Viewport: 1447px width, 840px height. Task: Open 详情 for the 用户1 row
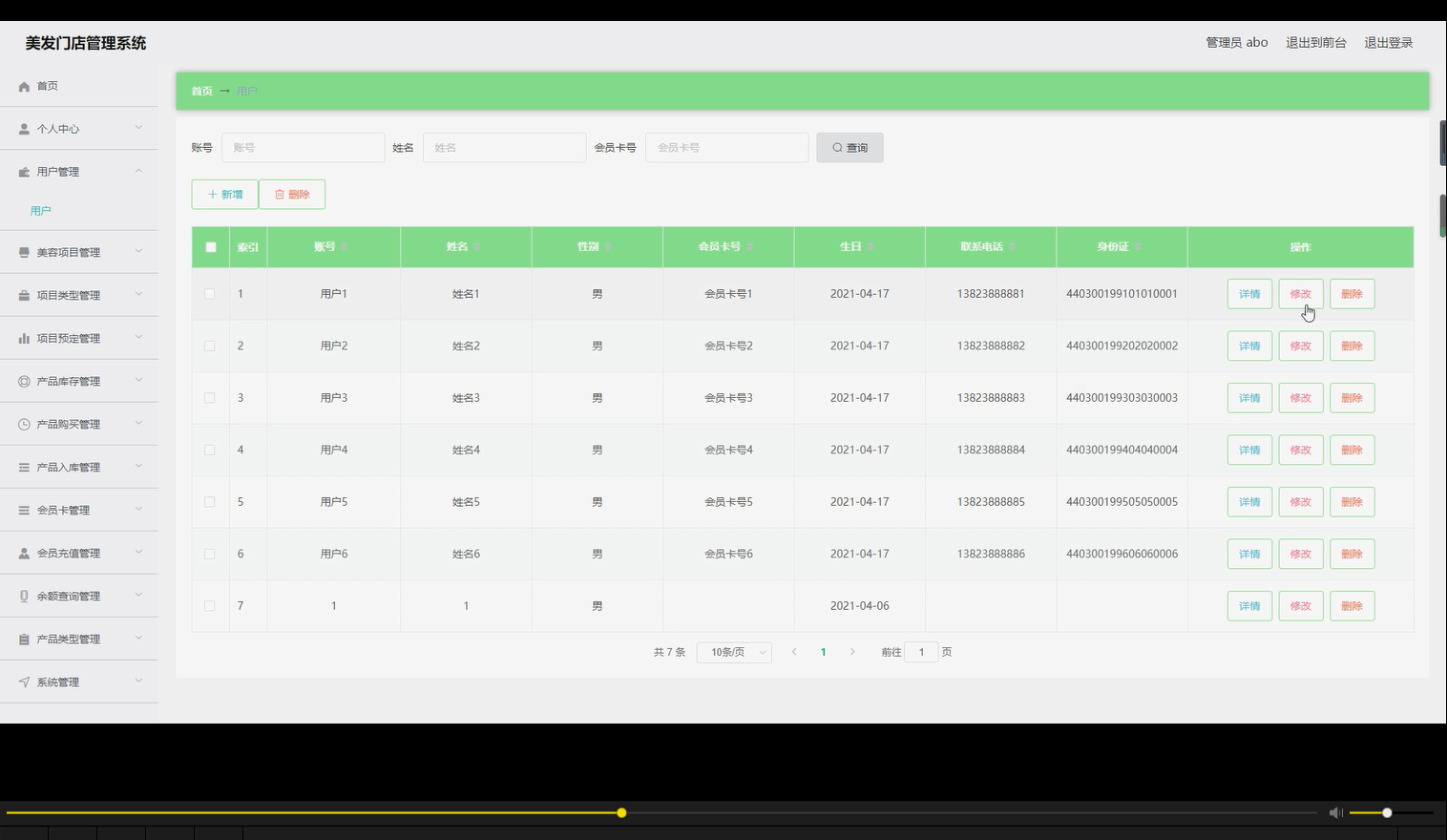[1249, 294]
